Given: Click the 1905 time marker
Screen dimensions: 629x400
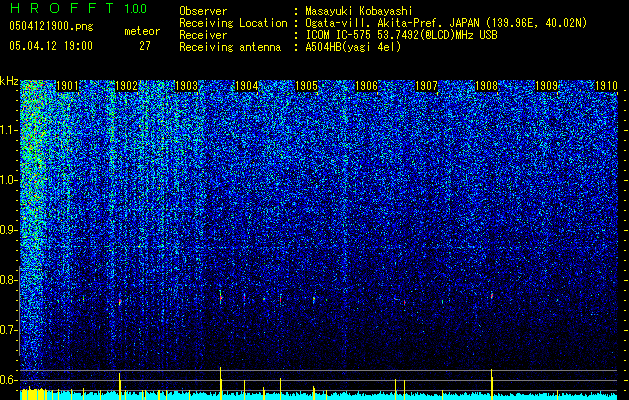Looking at the screenshot, I should pyautogui.click(x=307, y=86).
